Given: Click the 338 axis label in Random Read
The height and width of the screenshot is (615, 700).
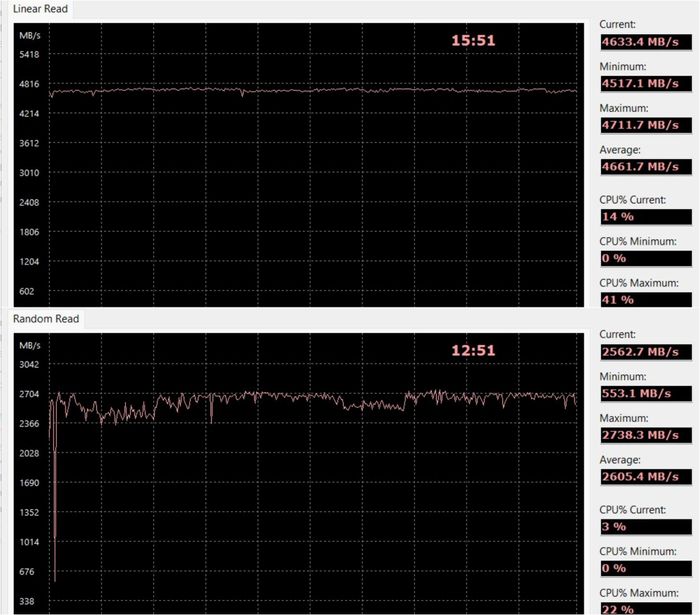Looking at the screenshot, I should [x=26, y=601].
